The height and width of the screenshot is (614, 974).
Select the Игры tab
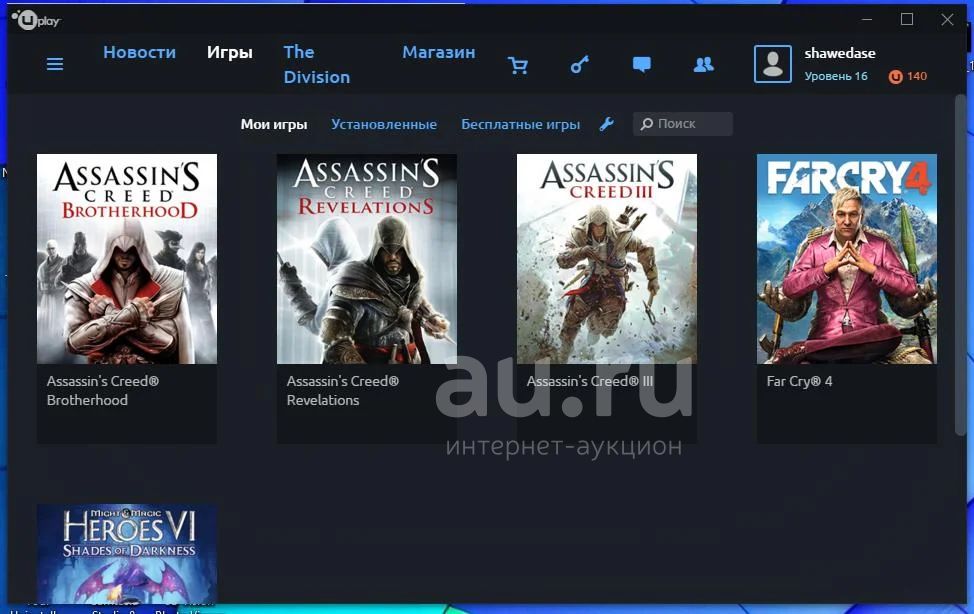(x=230, y=52)
